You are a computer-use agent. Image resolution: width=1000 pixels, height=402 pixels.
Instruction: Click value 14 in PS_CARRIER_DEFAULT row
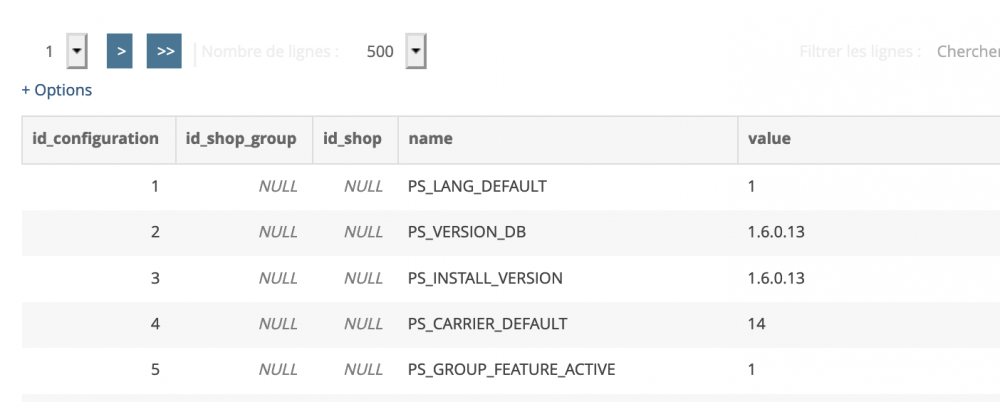(x=756, y=324)
